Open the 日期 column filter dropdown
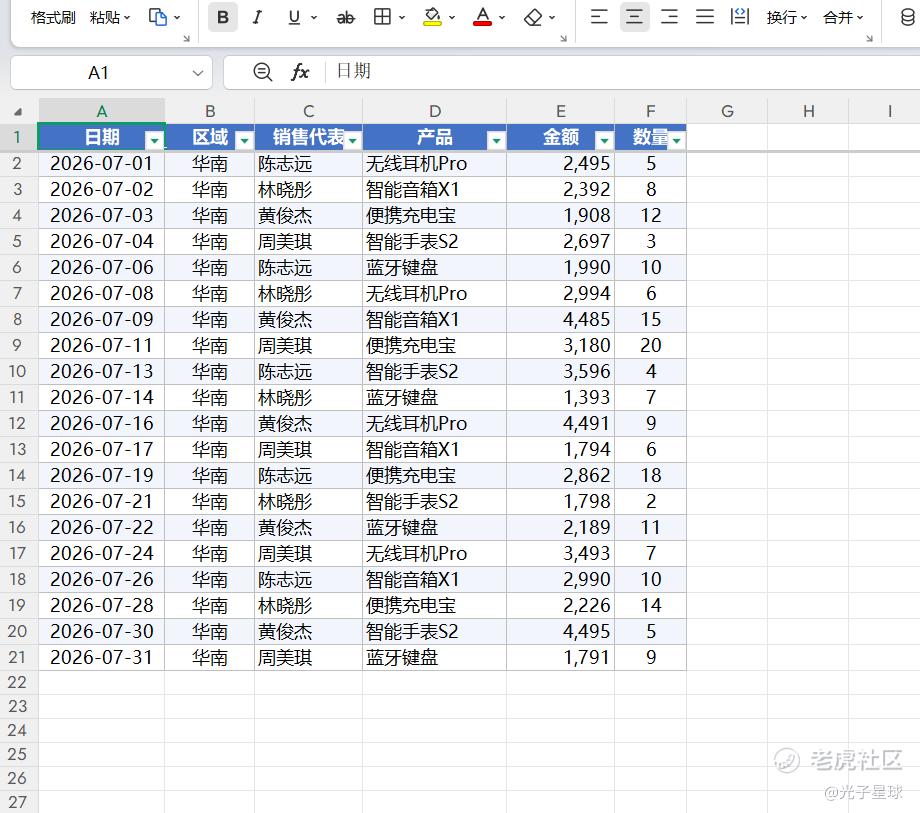 [x=154, y=140]
